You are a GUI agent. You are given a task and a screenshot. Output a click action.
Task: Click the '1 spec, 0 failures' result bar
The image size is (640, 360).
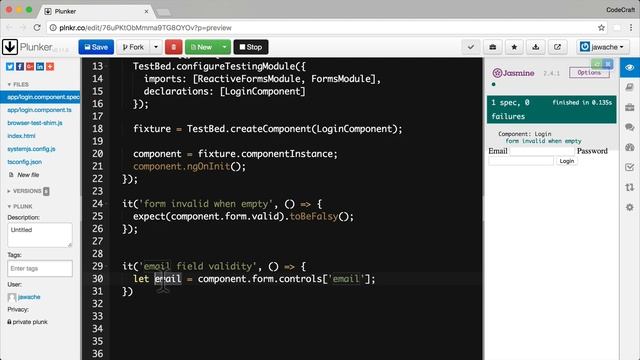point(551,109)
